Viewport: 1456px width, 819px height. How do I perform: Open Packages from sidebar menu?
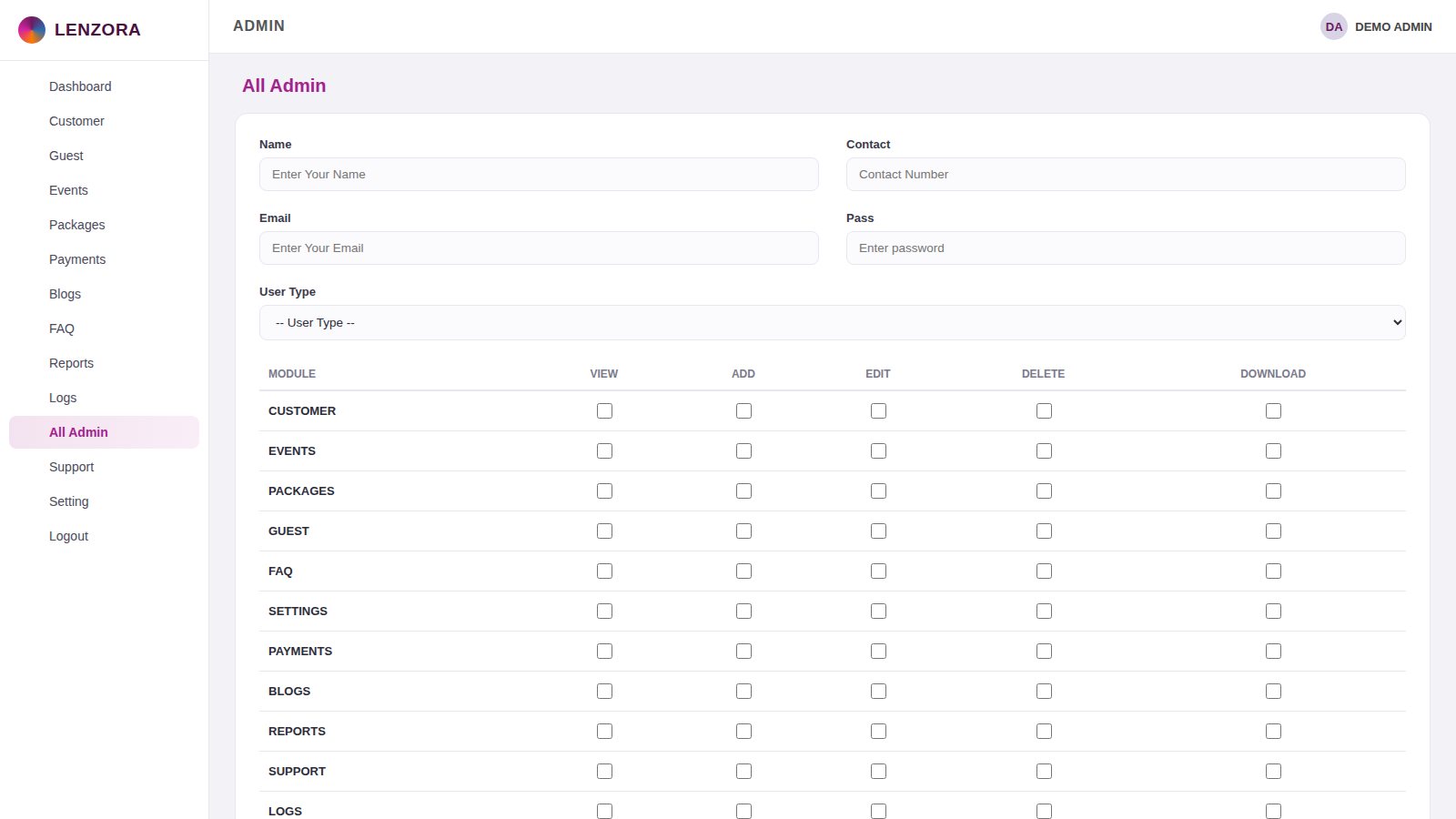[104, 225]
